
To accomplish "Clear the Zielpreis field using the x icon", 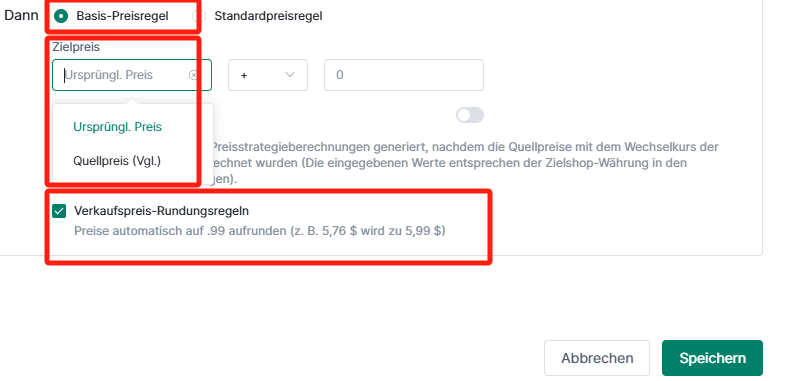I will 193,75.
